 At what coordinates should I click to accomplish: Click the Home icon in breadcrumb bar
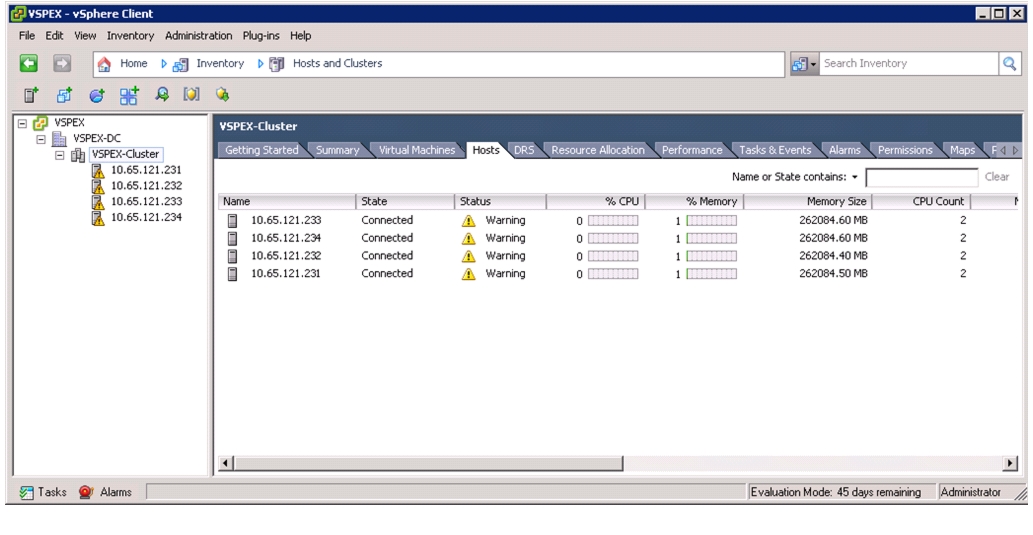(104, 64)
